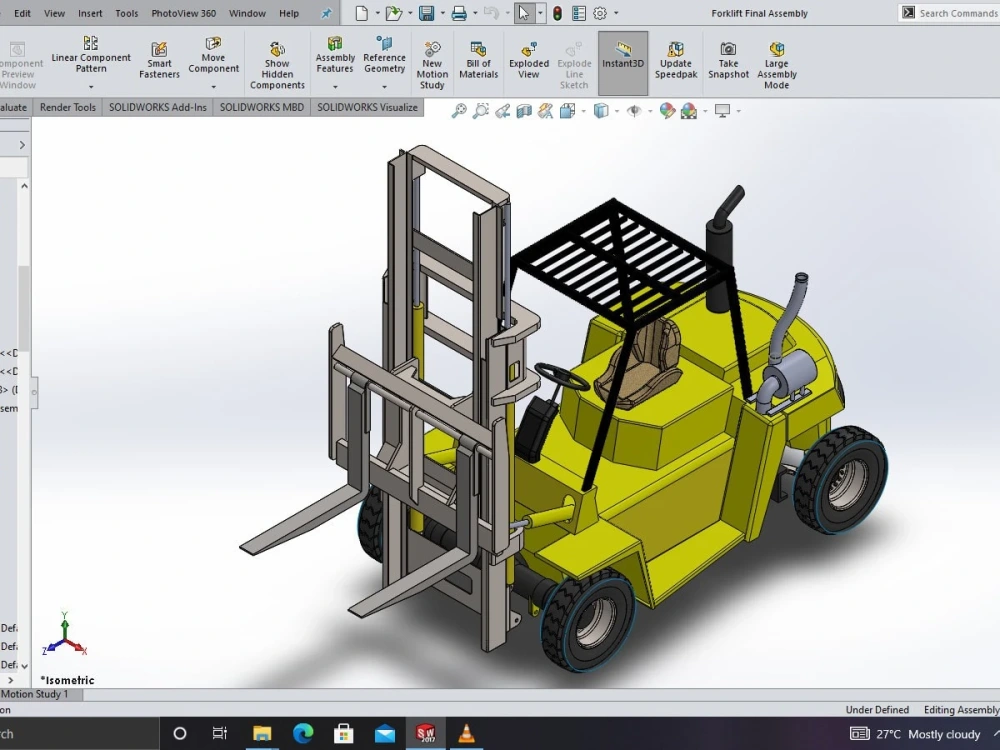Open the Insert menu
The height and width of the screenshot is (750, 1000).
[90, 13]
